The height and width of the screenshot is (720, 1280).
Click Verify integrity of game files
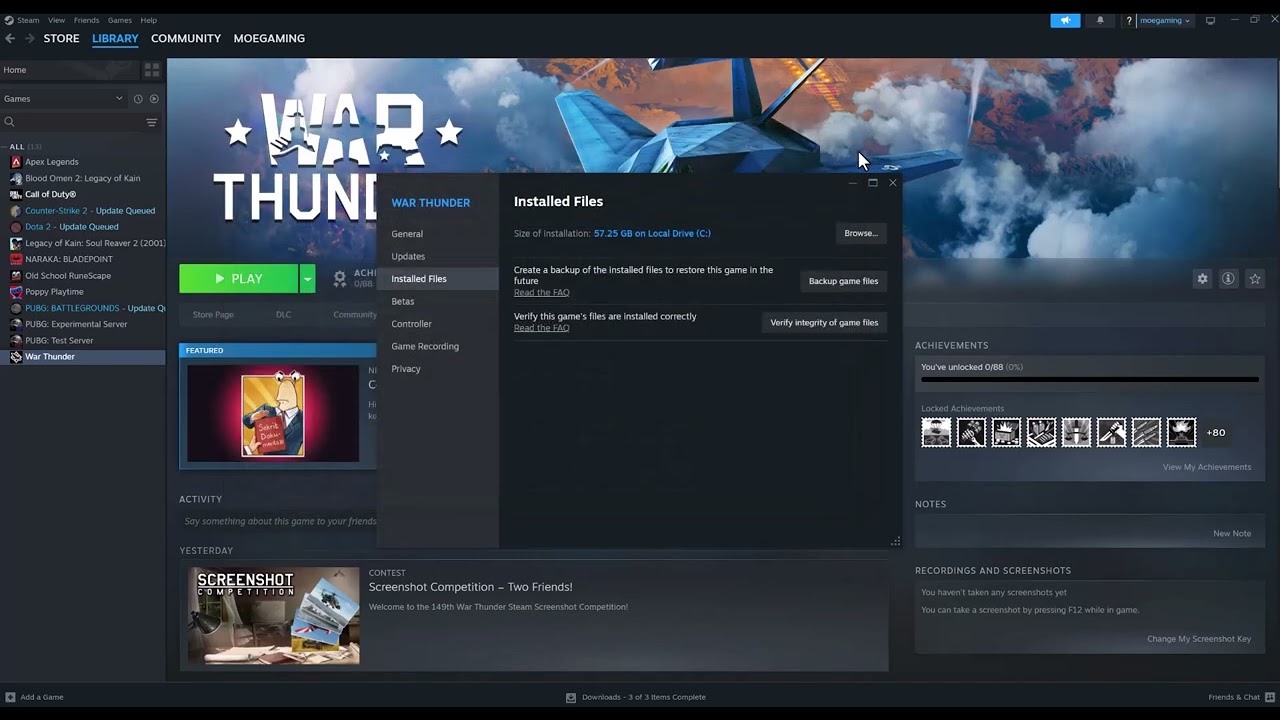point(824,322)
